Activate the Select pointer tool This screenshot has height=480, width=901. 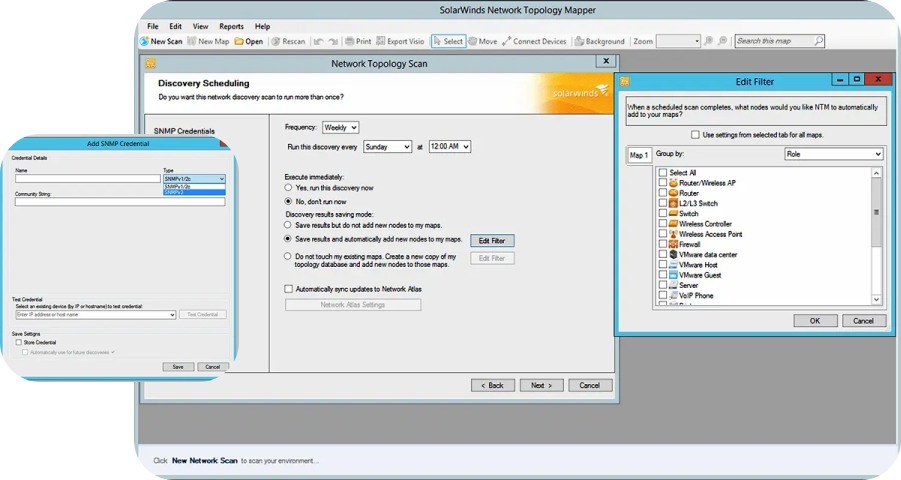[x=448, y=41]
